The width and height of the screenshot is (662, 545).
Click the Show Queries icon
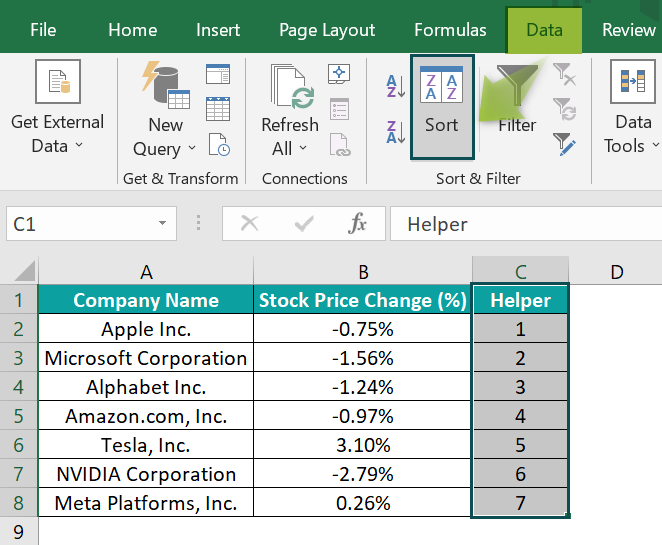[218, 74]
